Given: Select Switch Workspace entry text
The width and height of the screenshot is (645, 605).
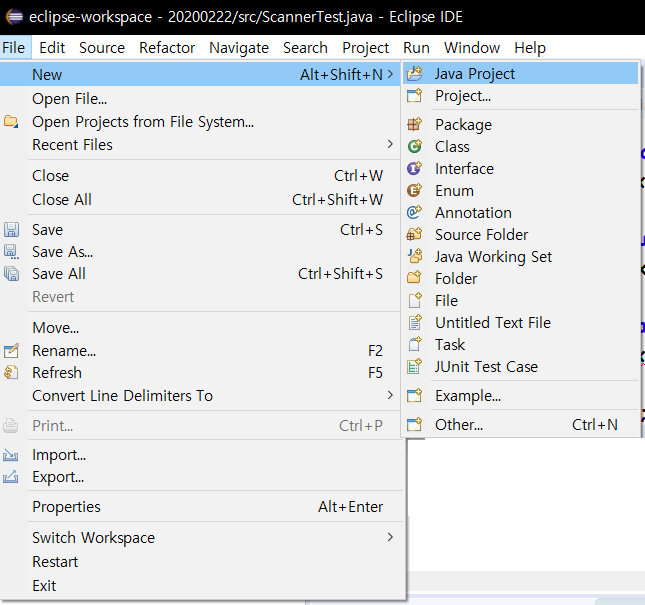Looking at the screenshot, I should (93, 538).
